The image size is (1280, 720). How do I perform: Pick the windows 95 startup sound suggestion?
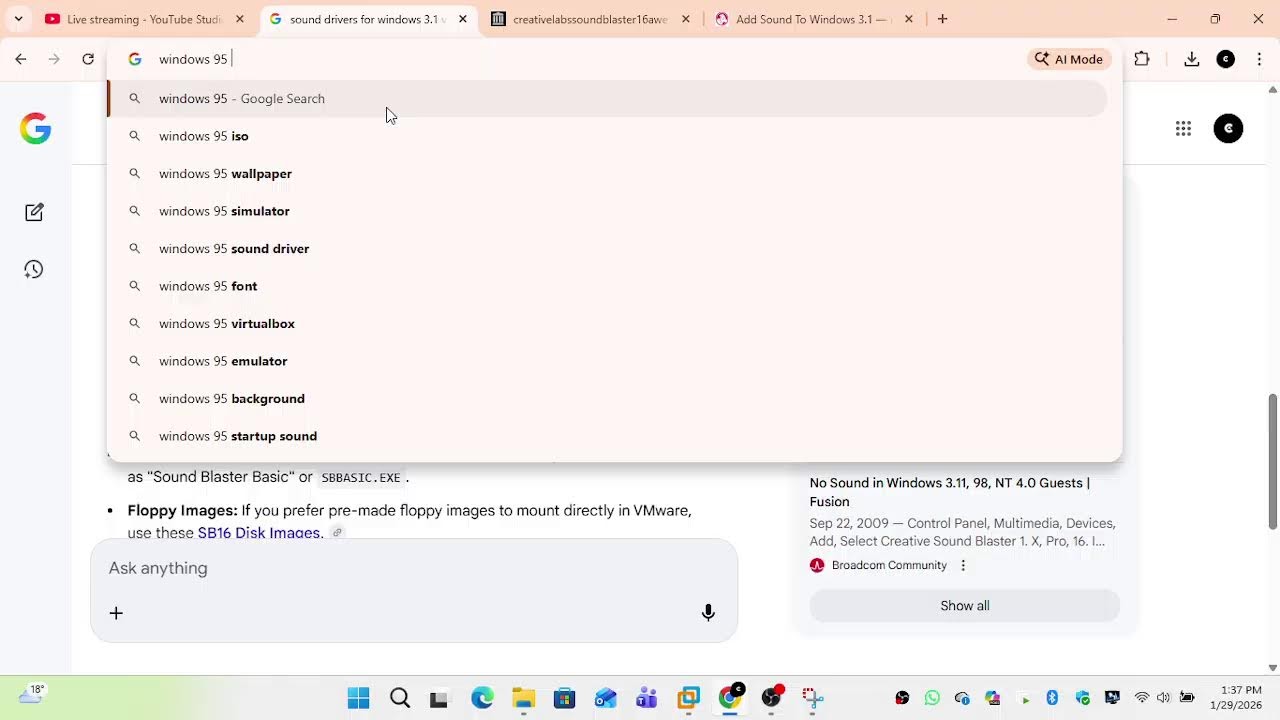[x=607, y=436]
